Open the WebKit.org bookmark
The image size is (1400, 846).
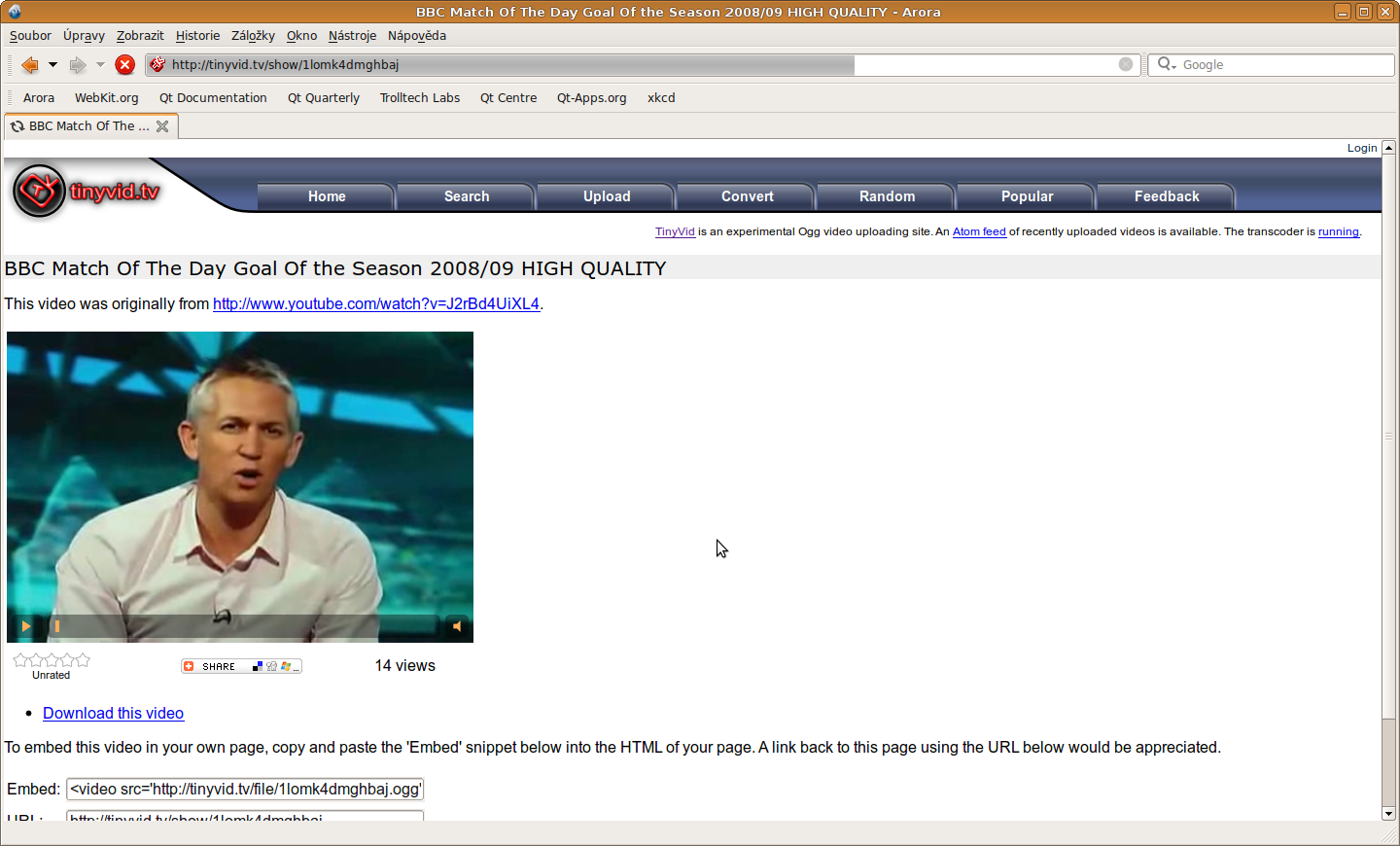(106, 98)
